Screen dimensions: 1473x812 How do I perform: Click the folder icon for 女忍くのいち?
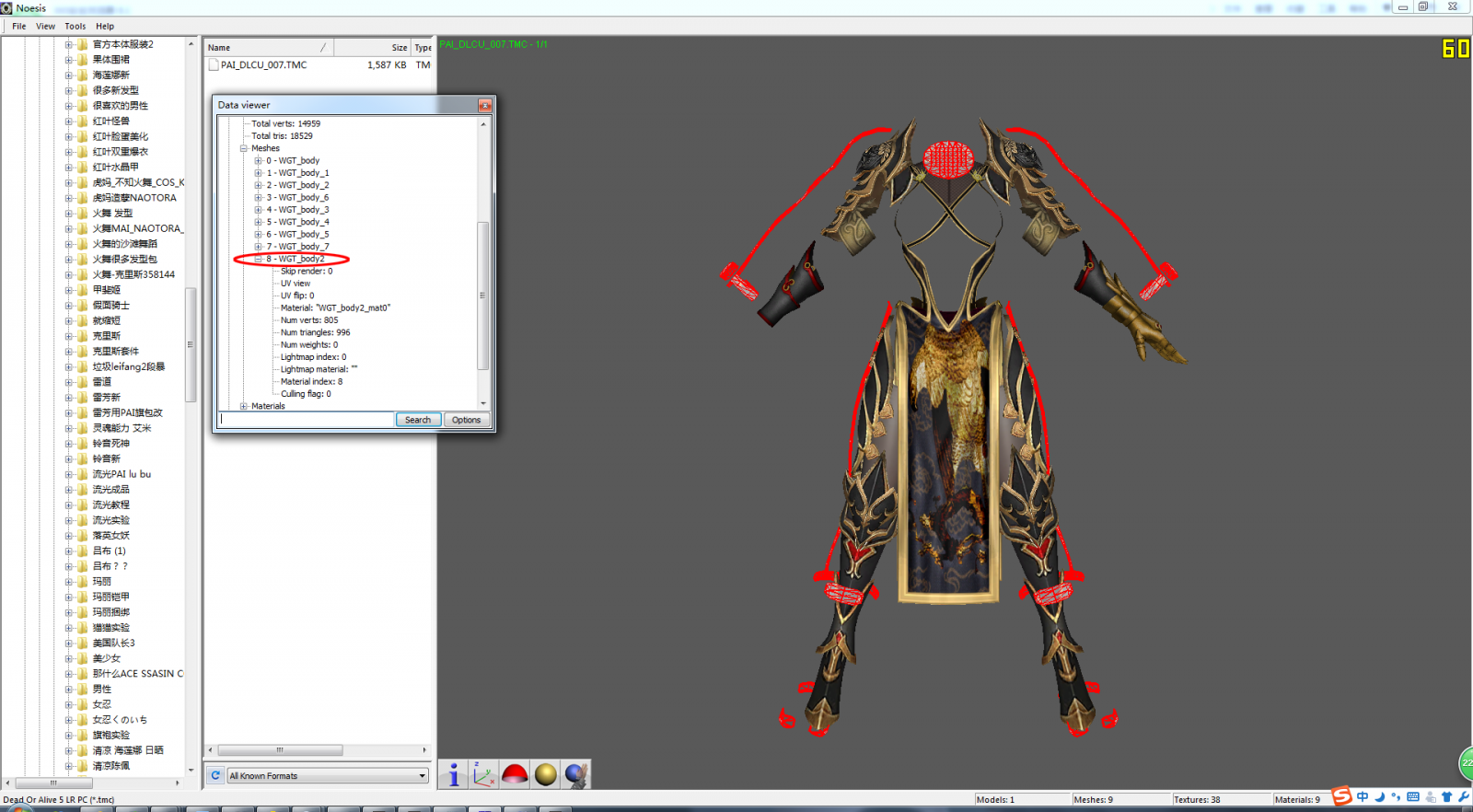click(x=83, y=720)
